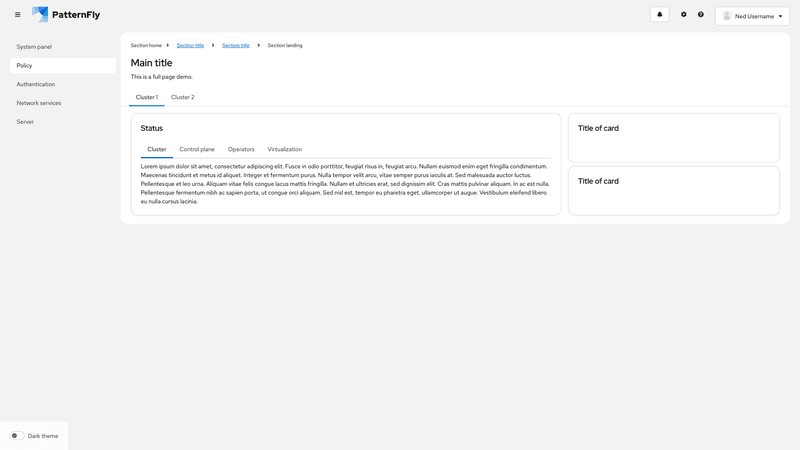The image size is (800, 450).
Task: Open notifications bell icon
Action: pos(659,15)
